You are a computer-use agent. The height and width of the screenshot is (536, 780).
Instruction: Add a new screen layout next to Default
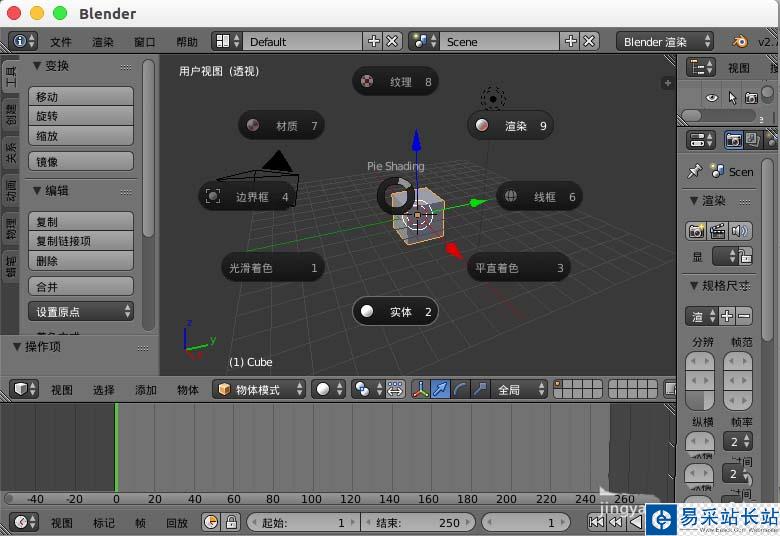373,41
